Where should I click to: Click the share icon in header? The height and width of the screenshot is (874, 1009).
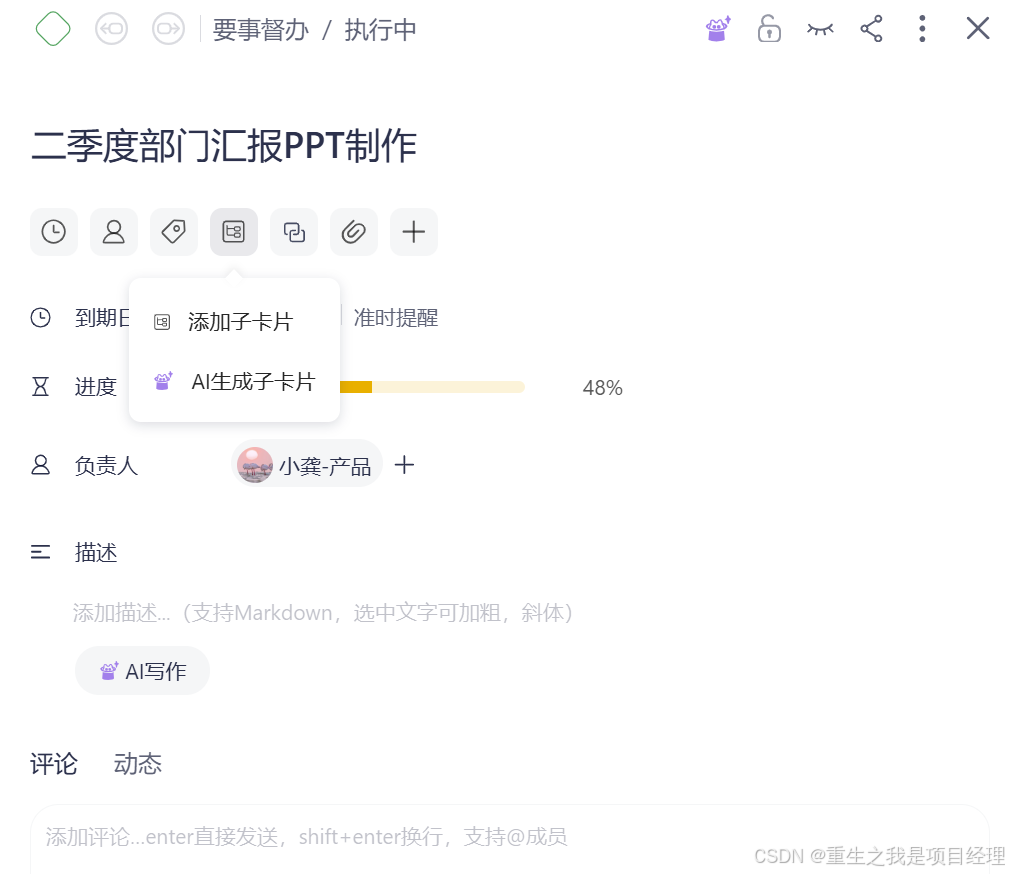(x=871, y=29)
